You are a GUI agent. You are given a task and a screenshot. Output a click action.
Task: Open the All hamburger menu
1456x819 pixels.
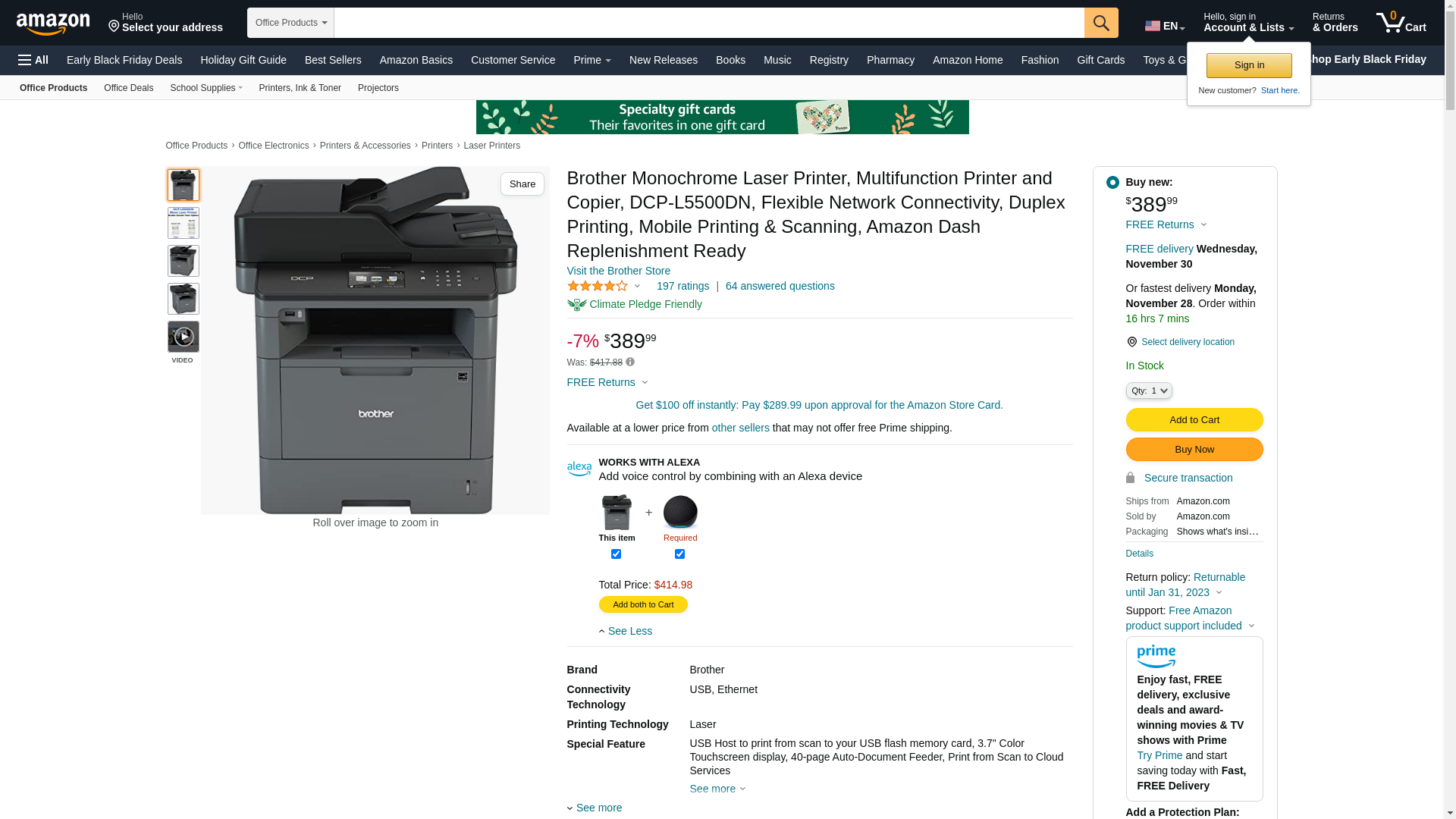[33, 60]
